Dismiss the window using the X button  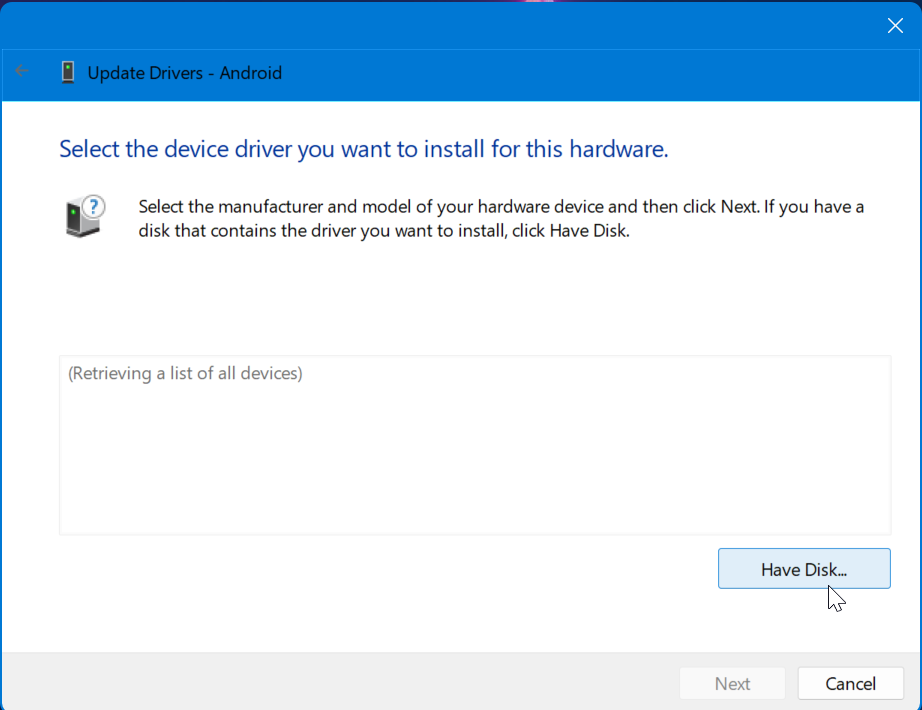895,25
